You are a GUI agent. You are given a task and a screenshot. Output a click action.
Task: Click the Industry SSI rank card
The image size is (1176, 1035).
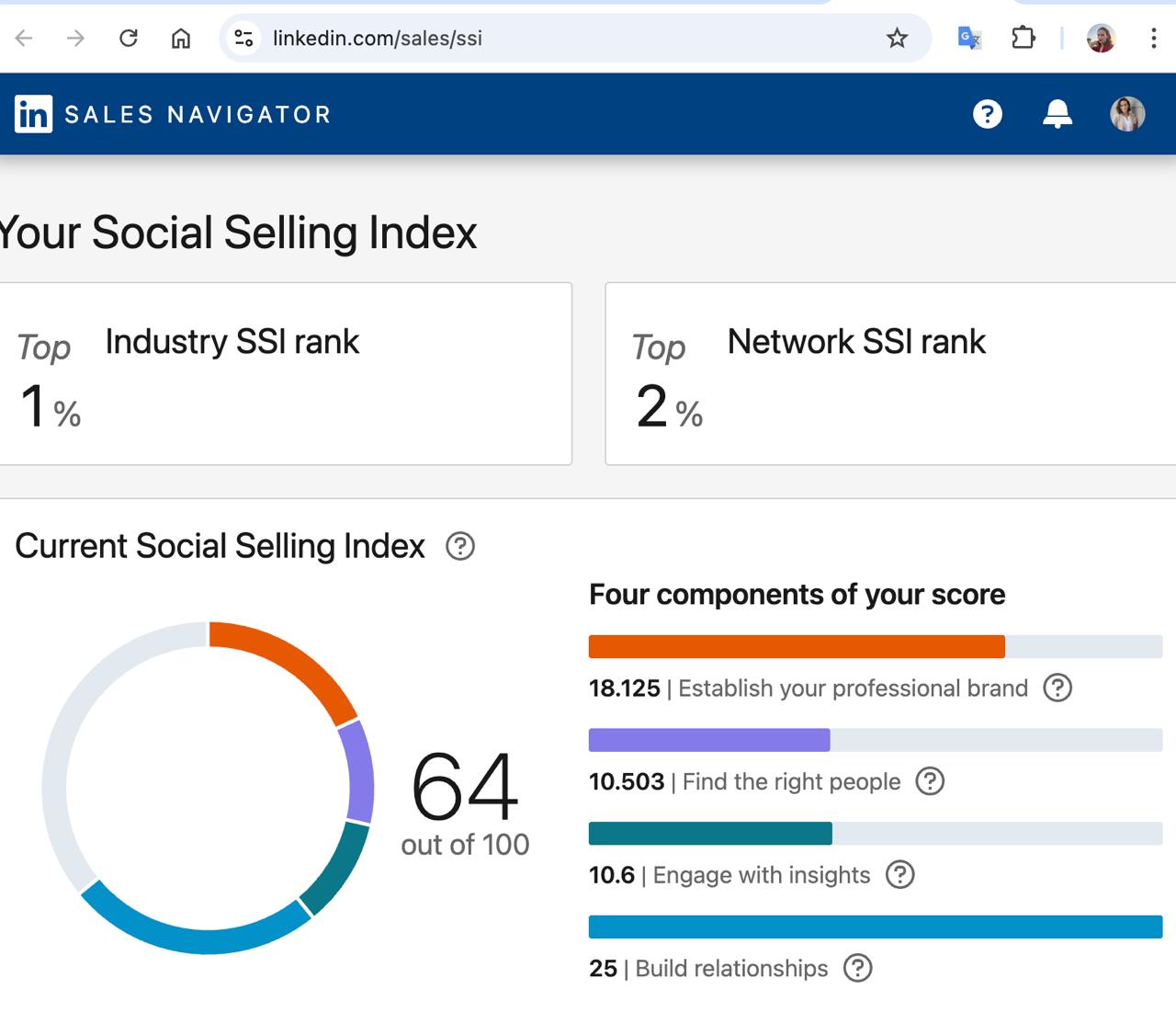285,373
